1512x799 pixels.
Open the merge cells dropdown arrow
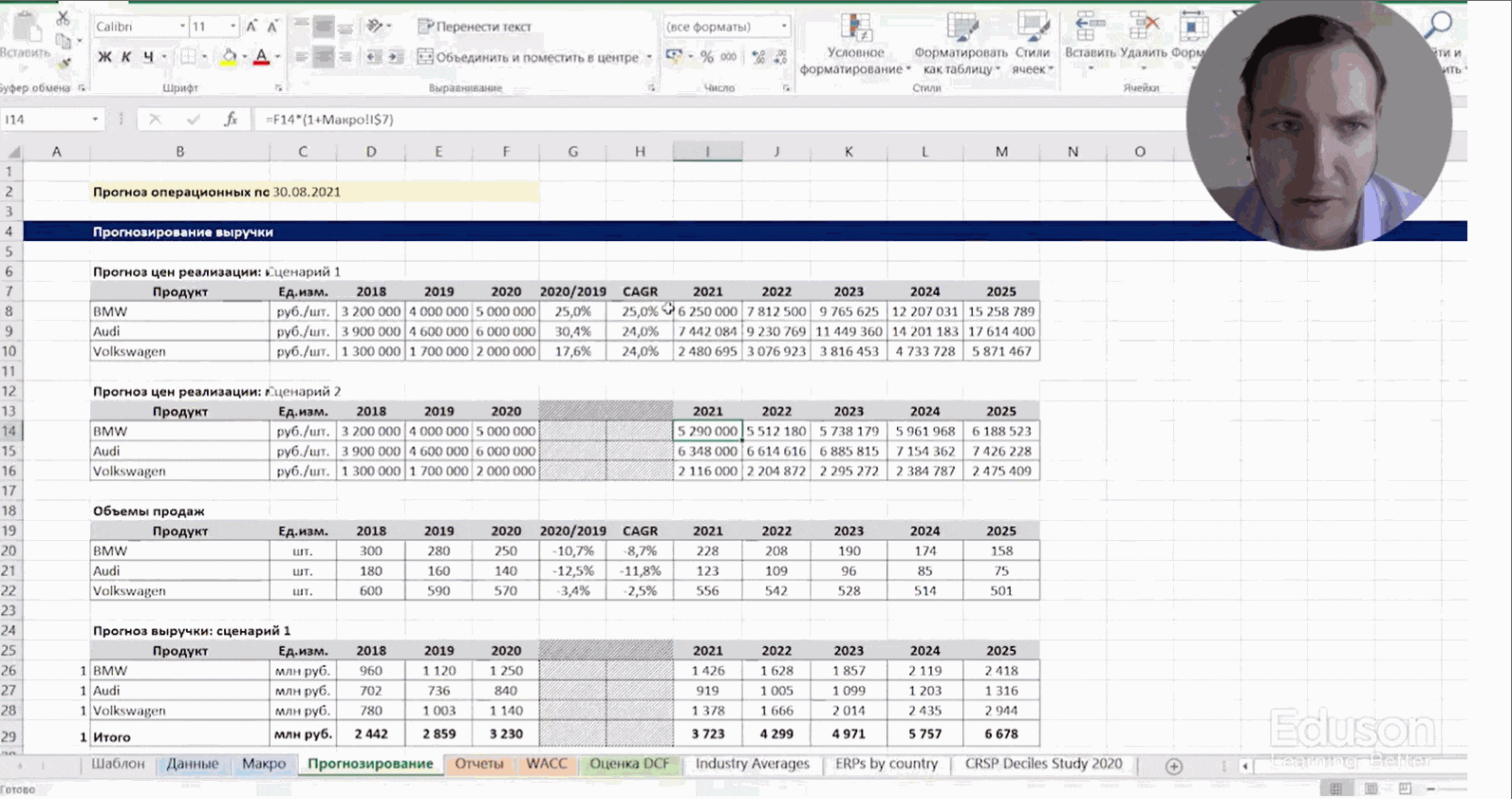pos(649,57)
